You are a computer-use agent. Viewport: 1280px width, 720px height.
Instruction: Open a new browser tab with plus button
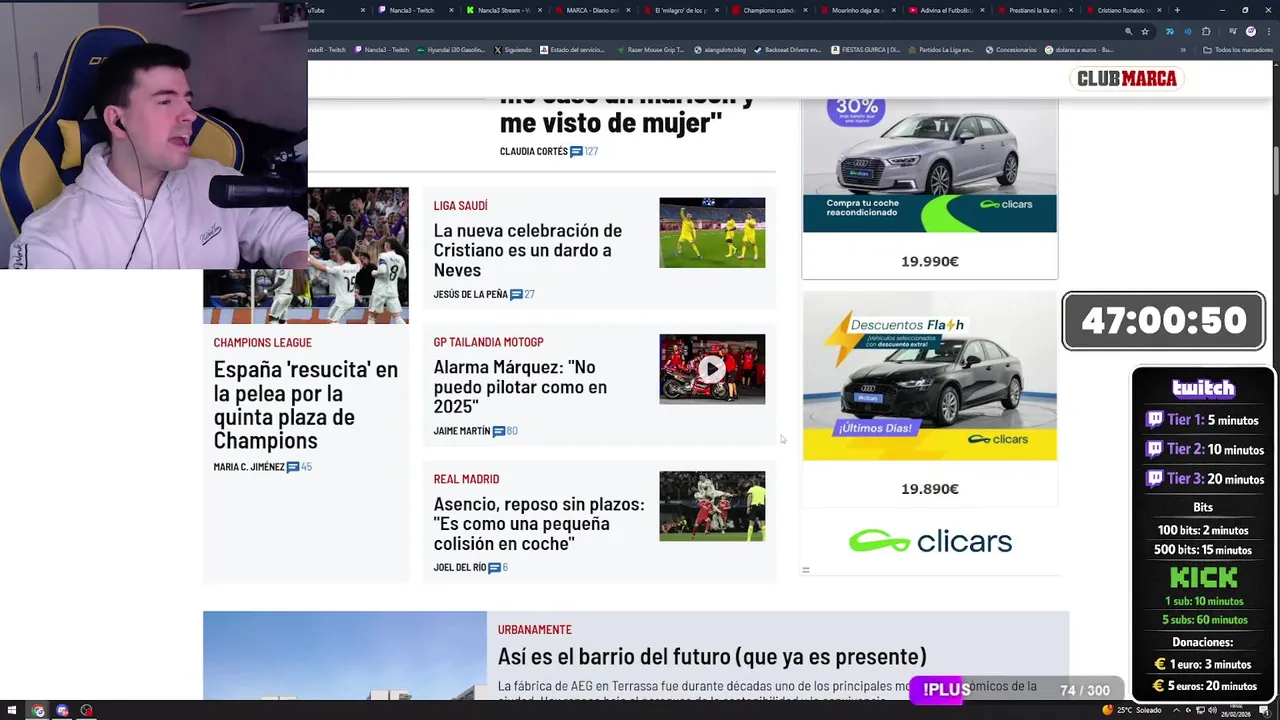(1177, 10)
